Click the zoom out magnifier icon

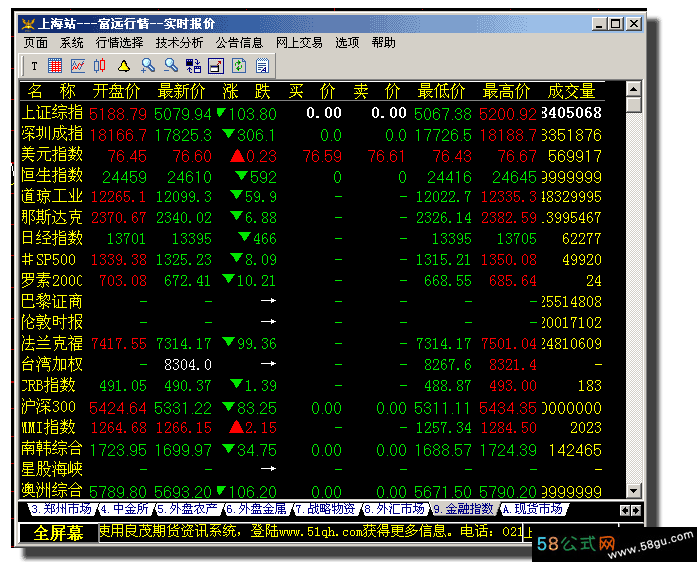[171, 66]
